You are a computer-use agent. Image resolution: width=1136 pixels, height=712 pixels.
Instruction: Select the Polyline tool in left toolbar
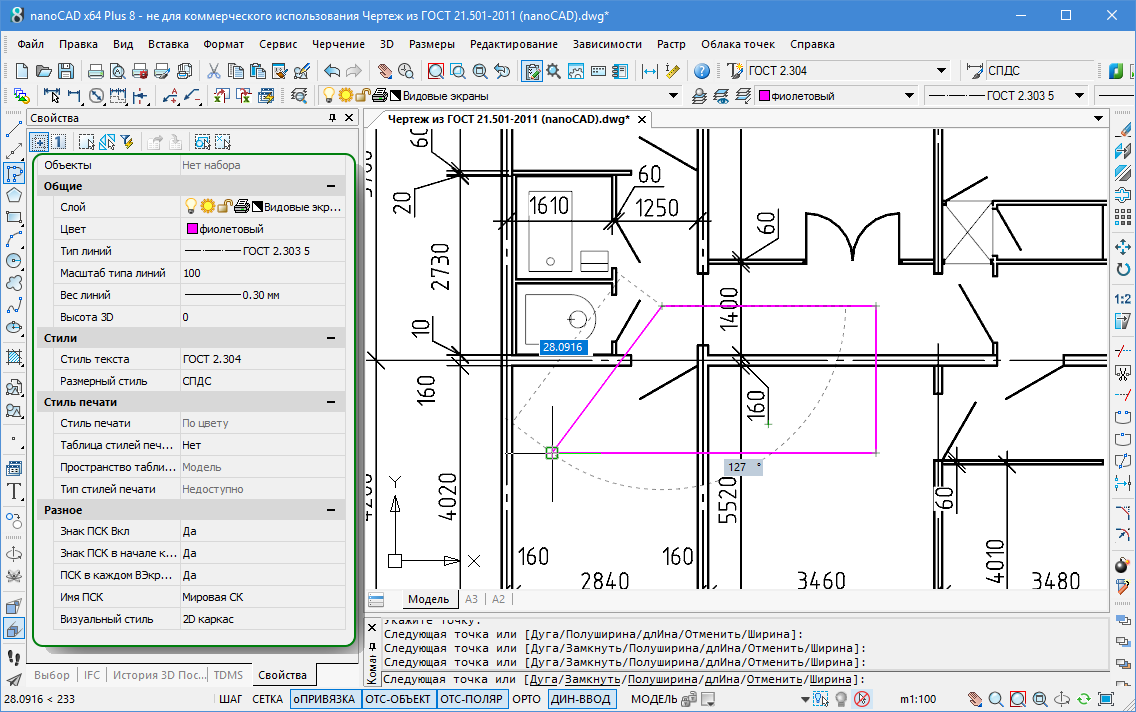(x=14, y=173)
